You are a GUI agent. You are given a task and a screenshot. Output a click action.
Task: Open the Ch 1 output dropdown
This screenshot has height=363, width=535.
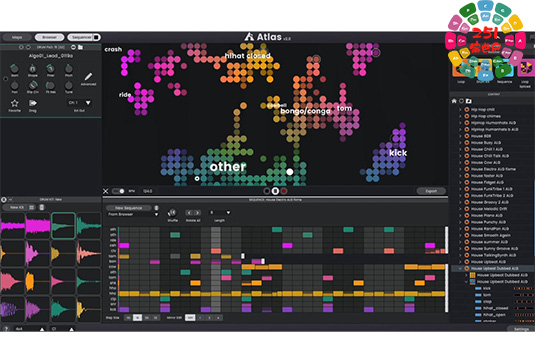(x=79, y=103)
